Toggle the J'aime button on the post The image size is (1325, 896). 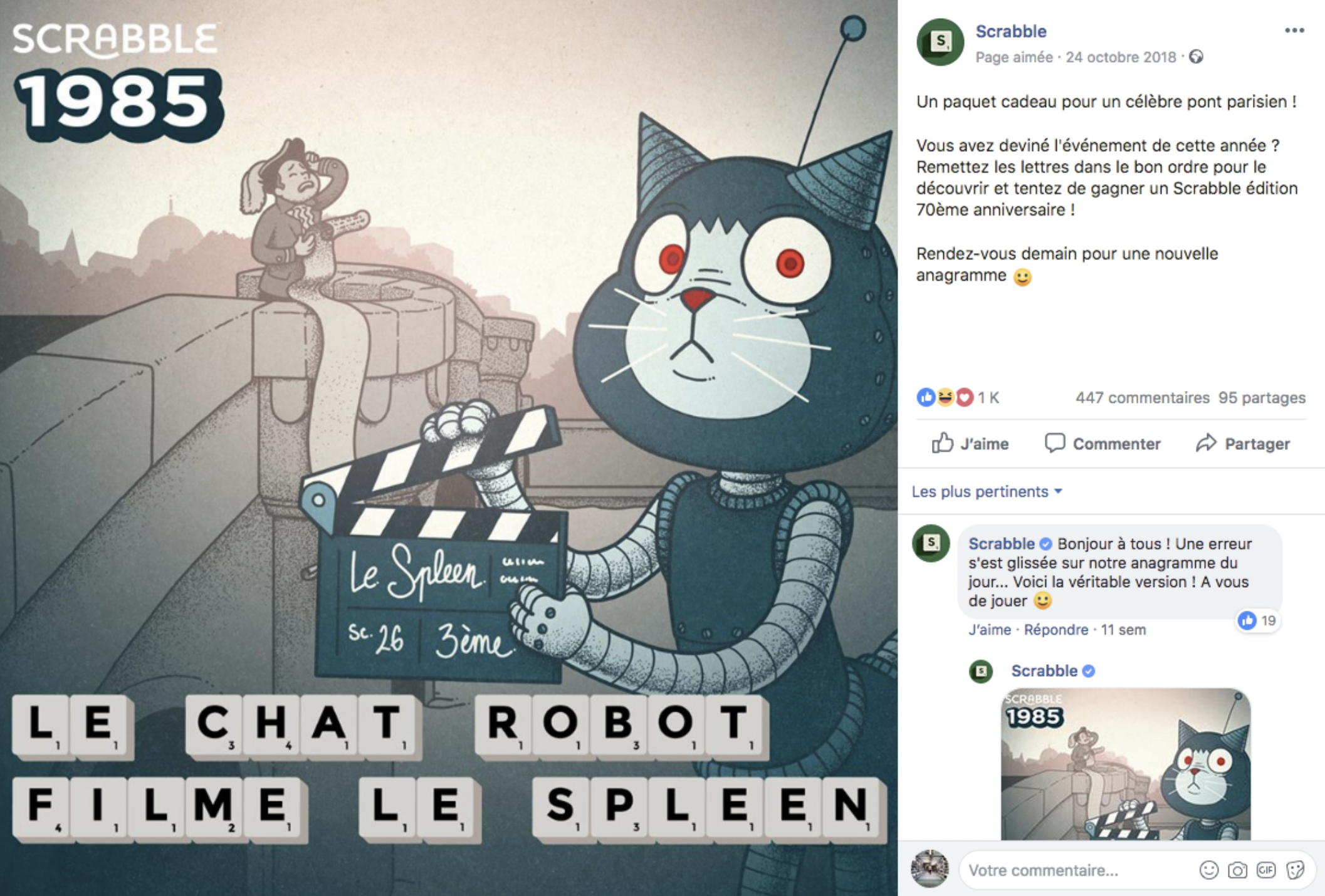point(970,444)
